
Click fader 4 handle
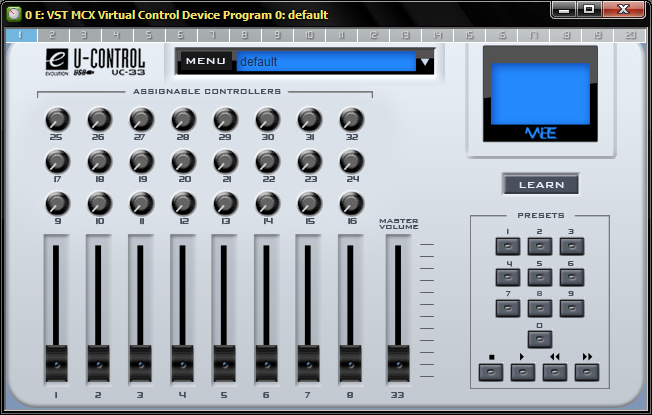tap(183, 363)
